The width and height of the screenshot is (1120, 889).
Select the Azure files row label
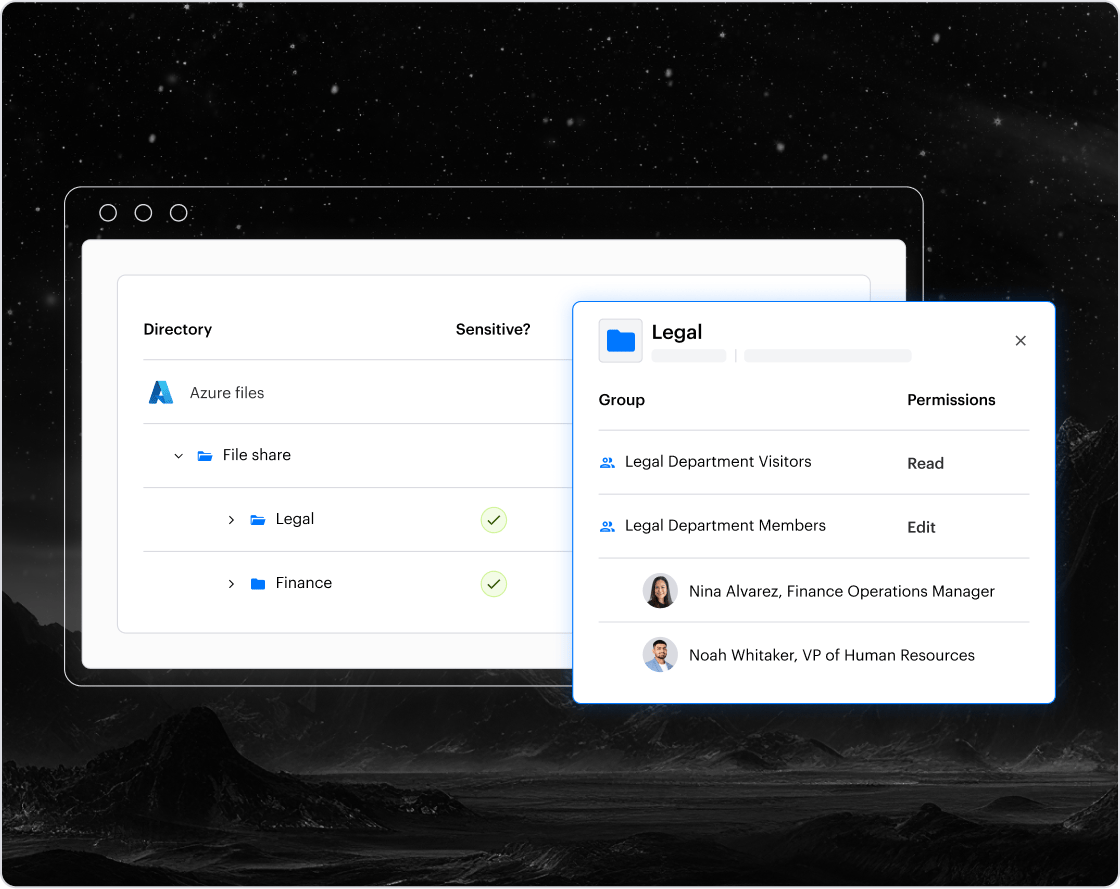click(227, 393)
